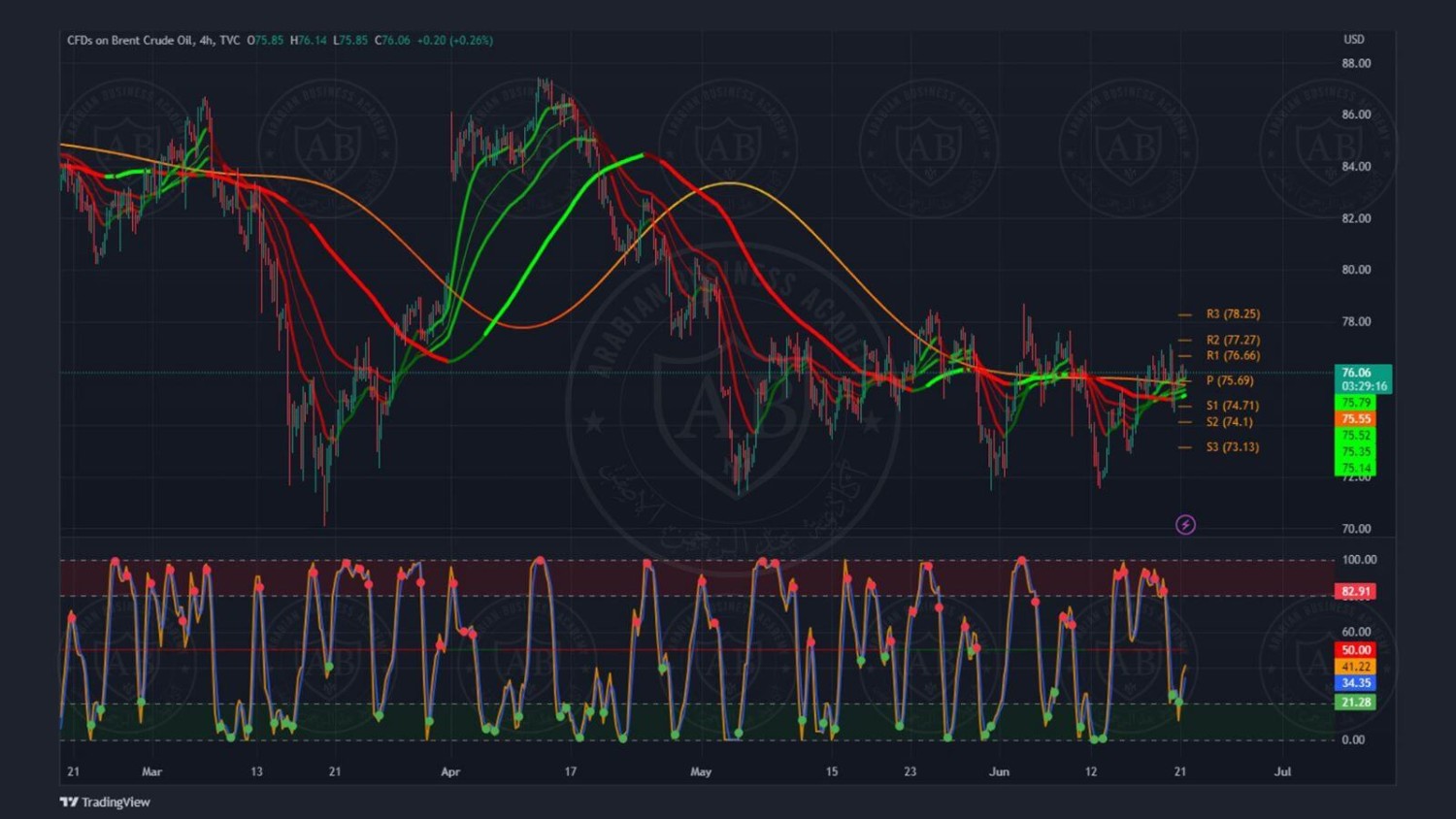Click the CFDs on Brent Crude Oil title
The height and width of the screenshot is (819, 1456).
[129, 40]
